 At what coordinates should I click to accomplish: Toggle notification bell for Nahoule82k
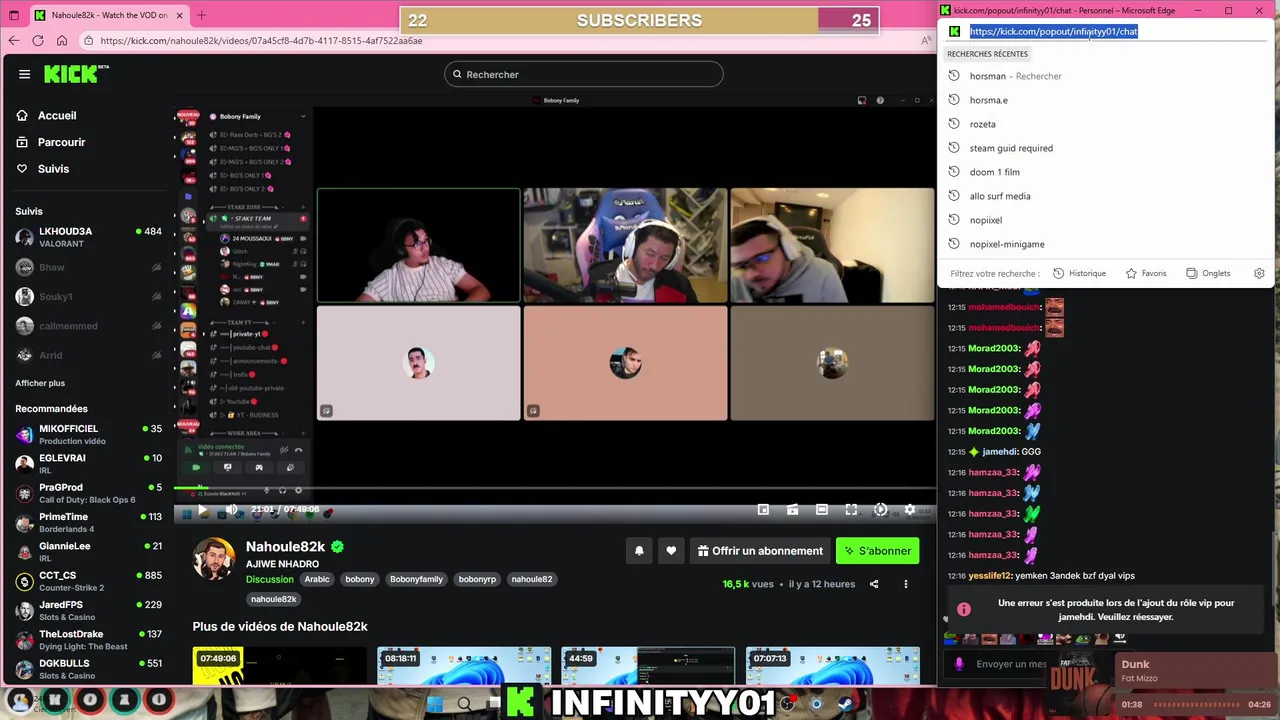(x=639, y=551)
